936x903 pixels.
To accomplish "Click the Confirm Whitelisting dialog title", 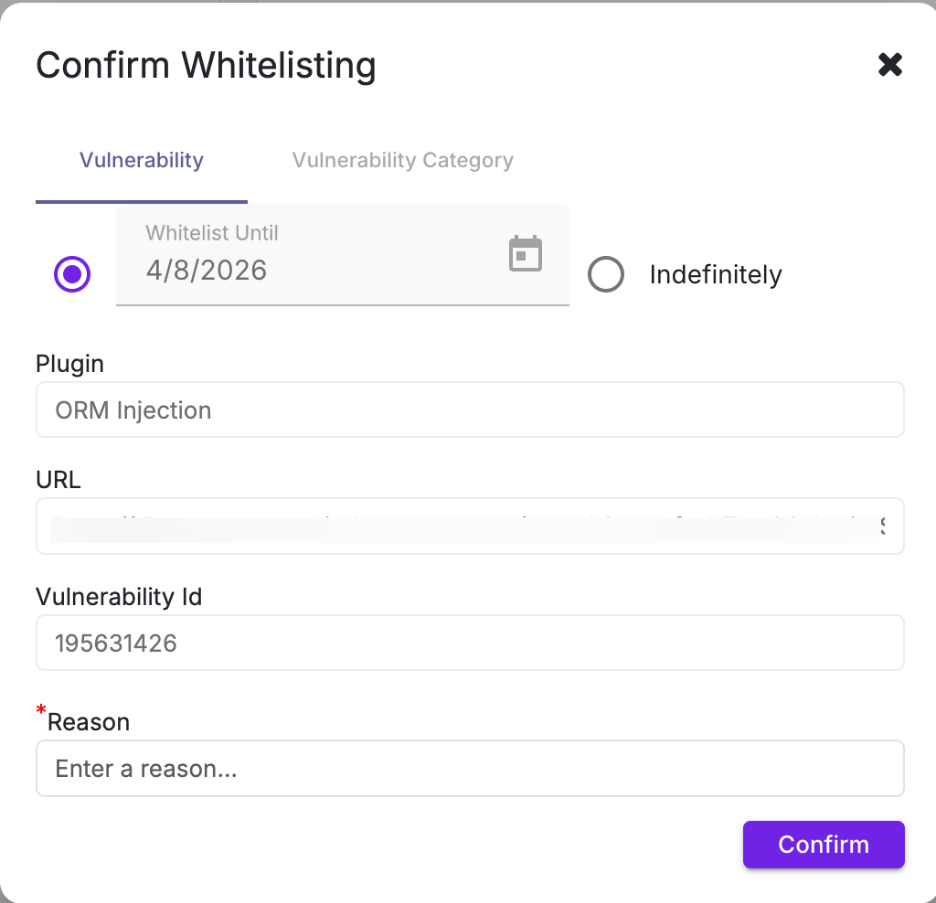I will (x=206, y=66).
